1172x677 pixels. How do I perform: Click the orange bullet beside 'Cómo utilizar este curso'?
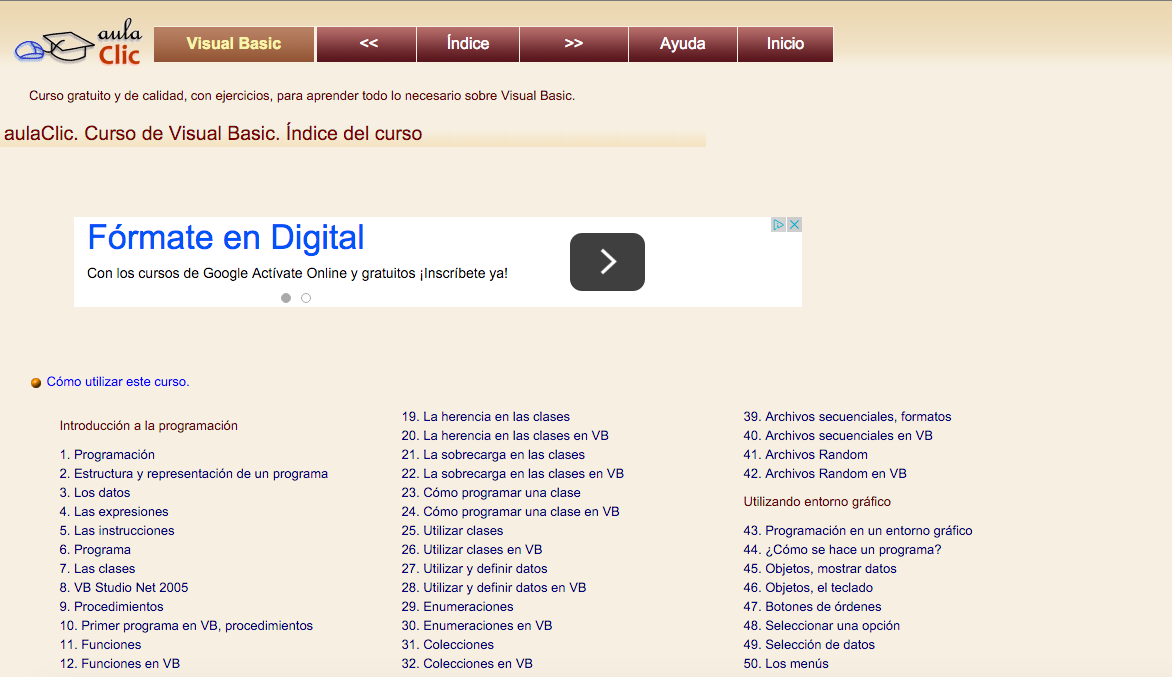36,382
